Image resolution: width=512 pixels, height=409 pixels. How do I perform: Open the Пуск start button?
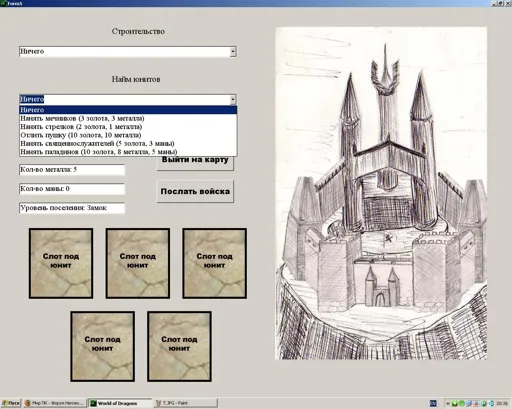11,403
